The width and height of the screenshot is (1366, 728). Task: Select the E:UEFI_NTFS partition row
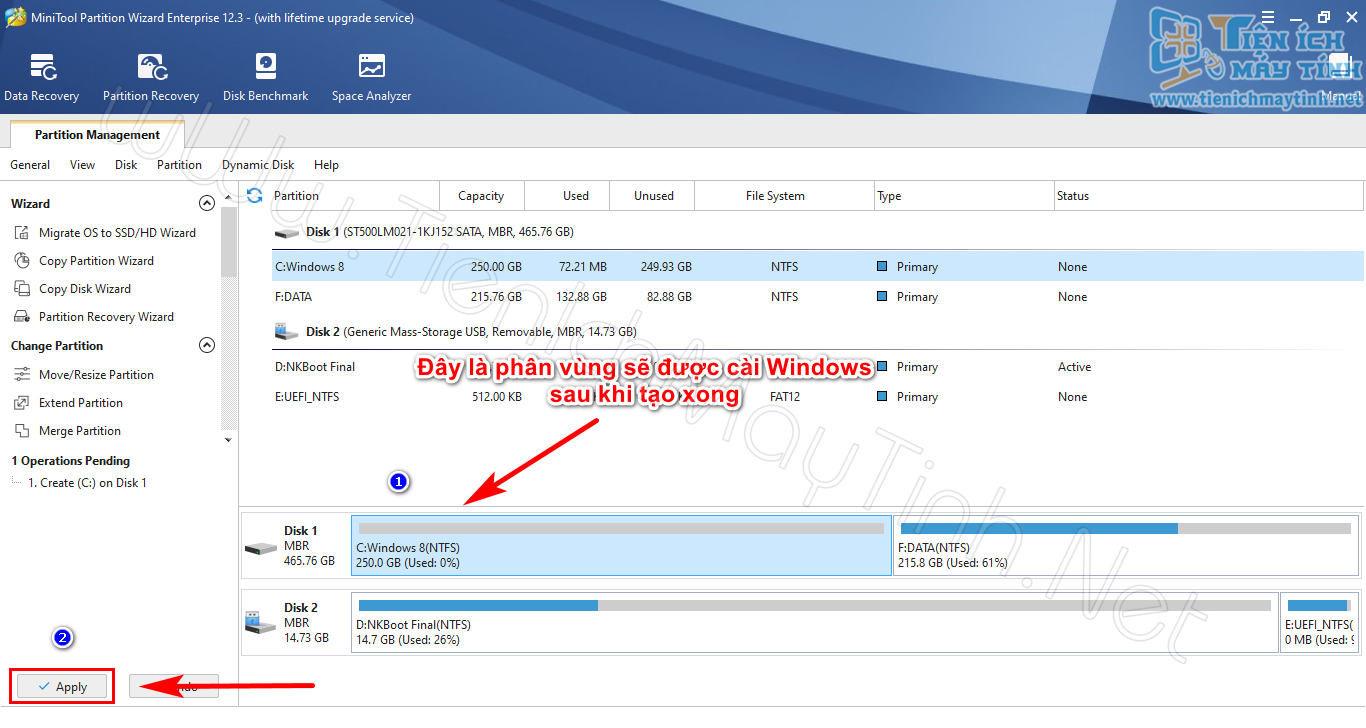tap(817, 397)
